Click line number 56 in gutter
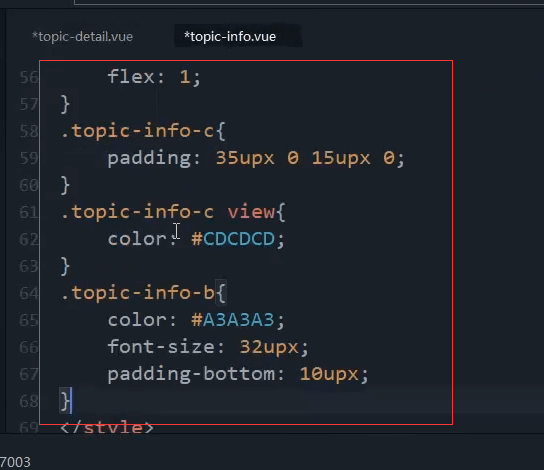Image resolution: width=544 pixels, height=470 pixels. click(x=29, y=77)
